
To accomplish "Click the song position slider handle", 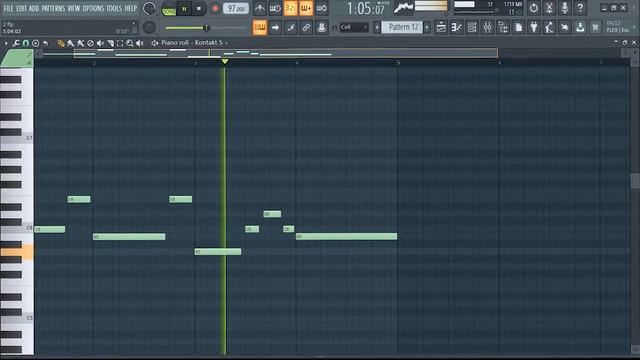I will click(206, 28).
